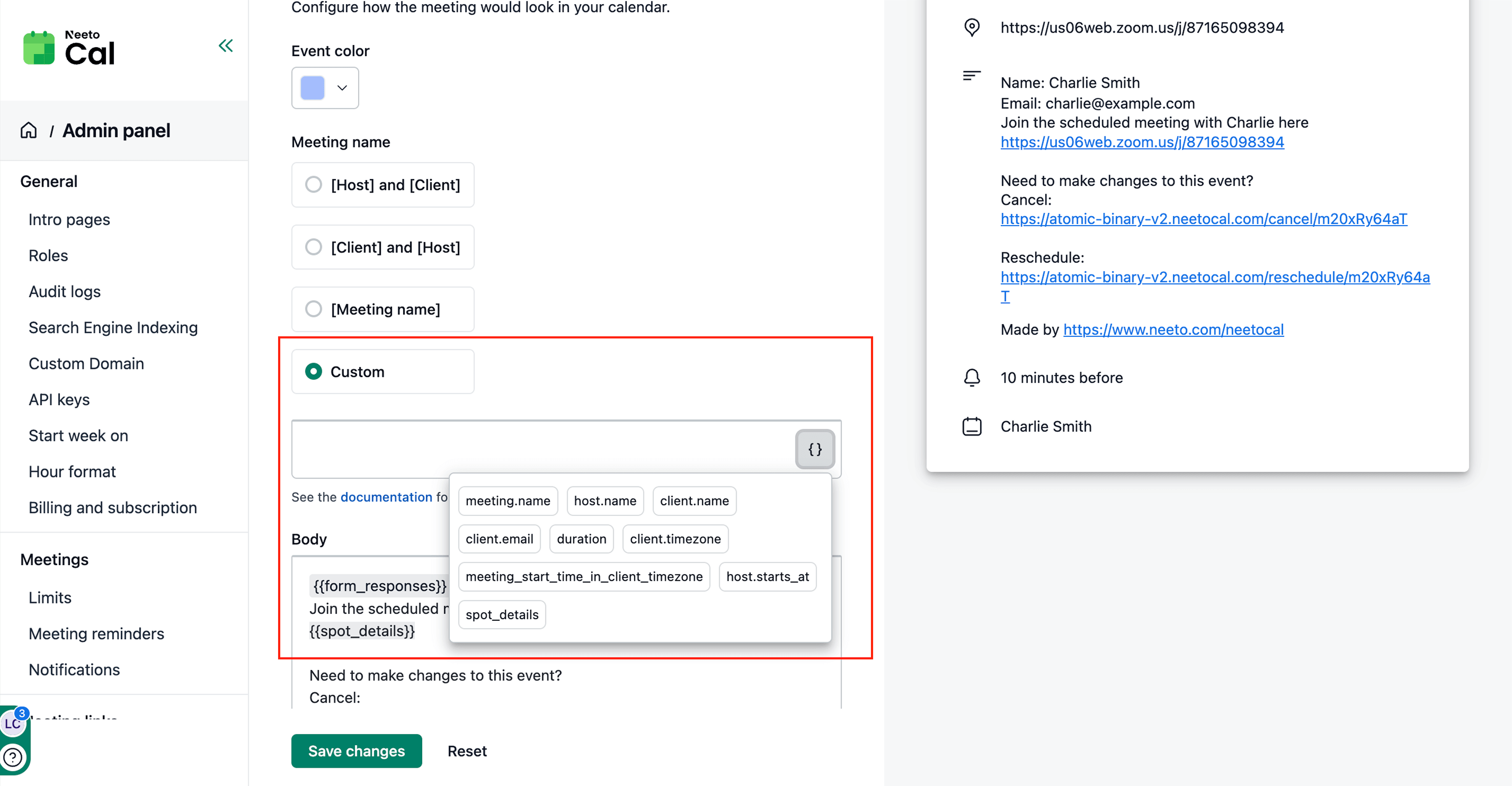
Task: Click the reminder bell icon
Action: [971, 378]
